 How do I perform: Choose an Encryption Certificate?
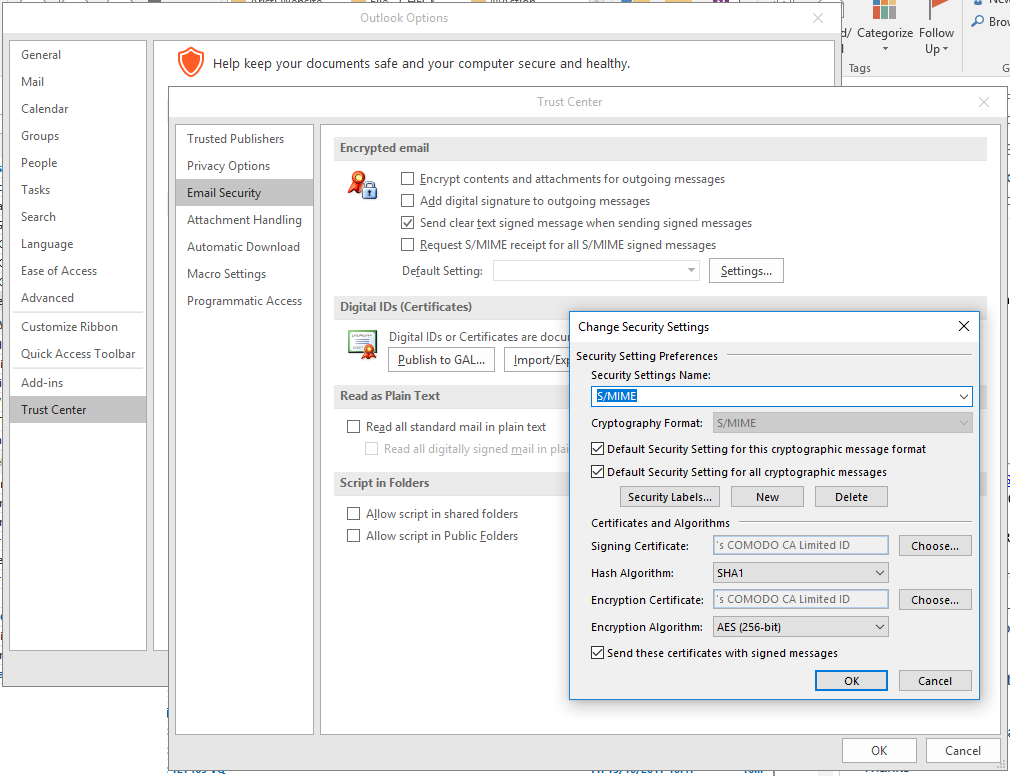click(935, 600)
